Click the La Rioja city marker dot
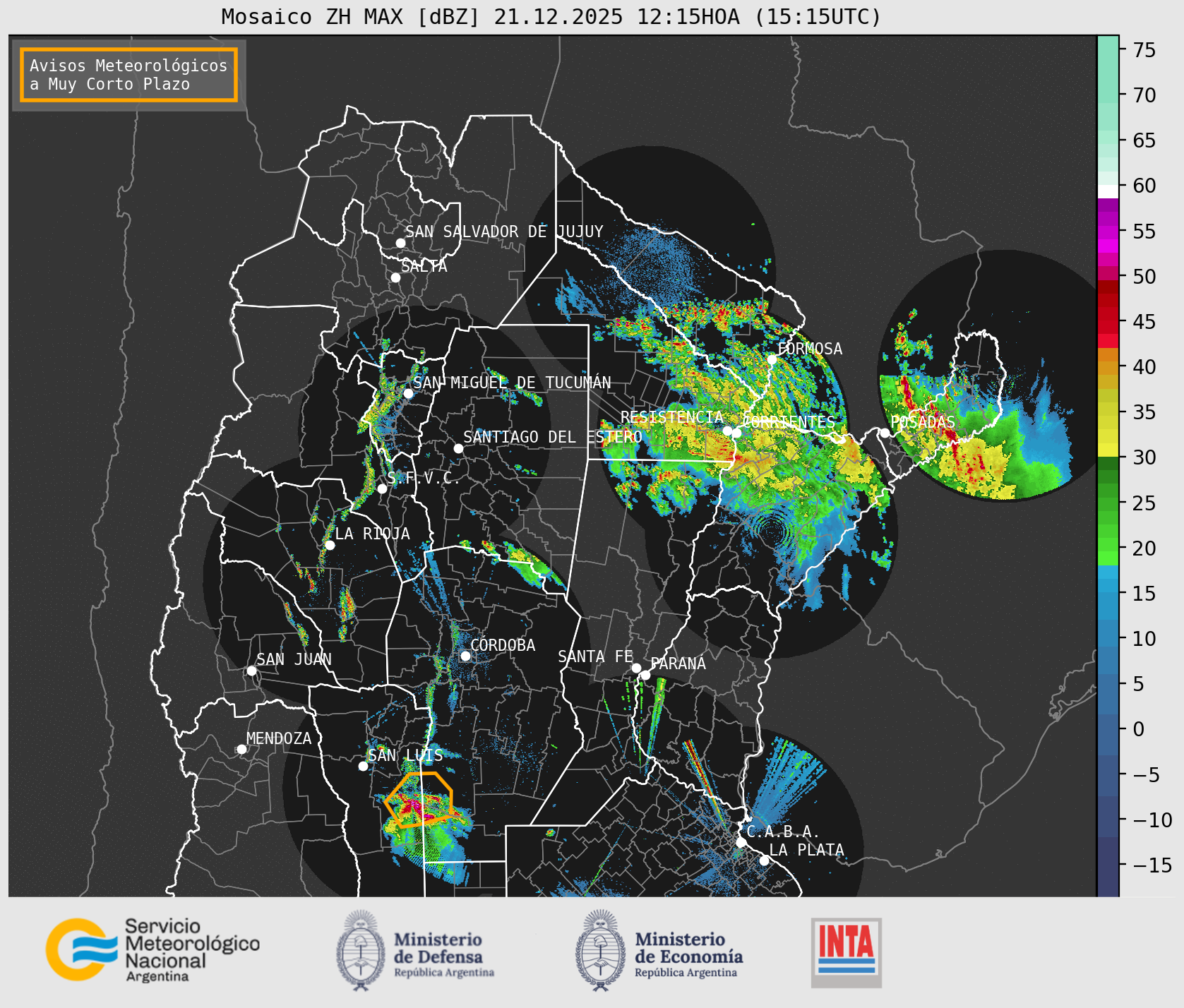 point(330,545)
